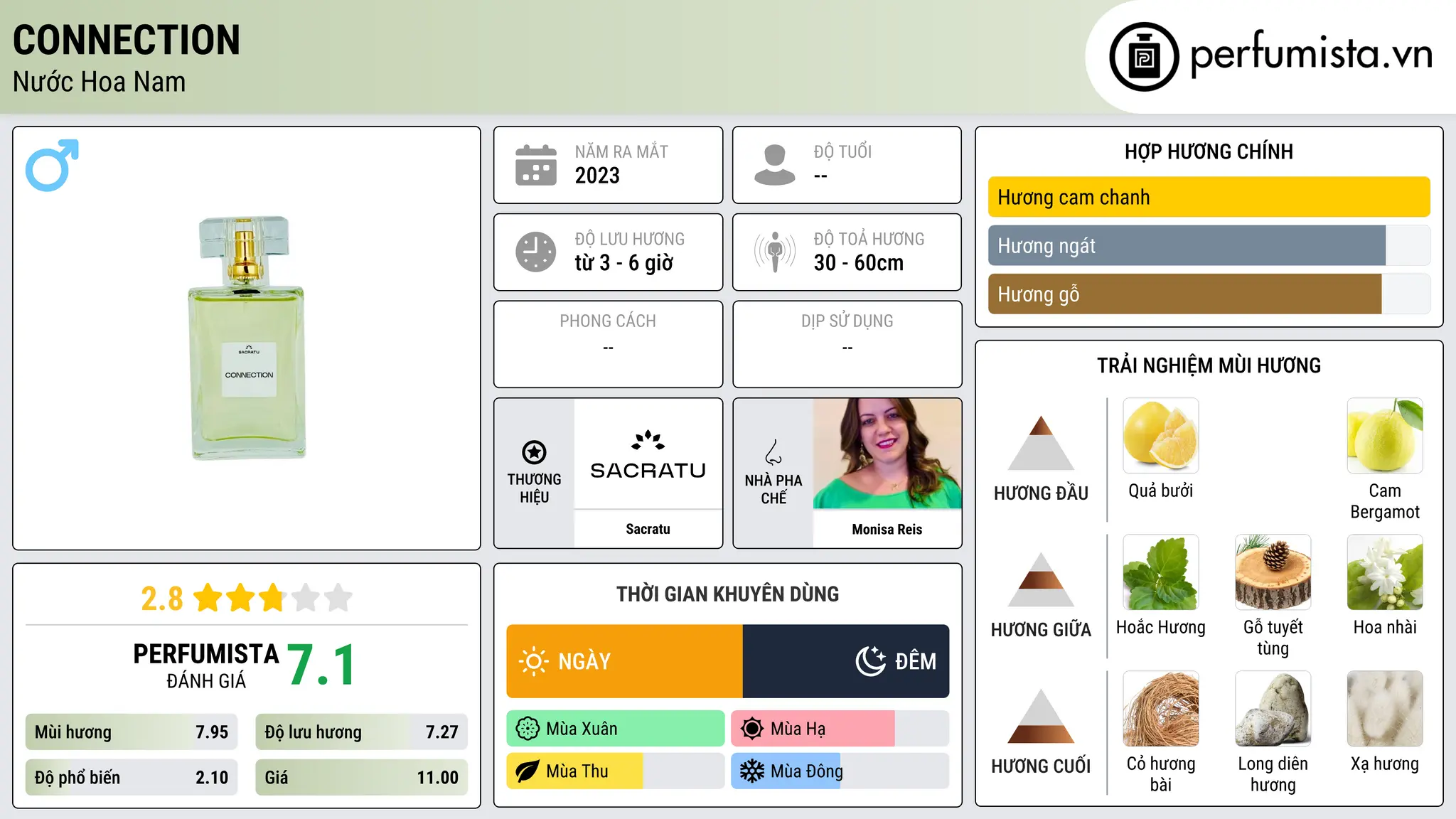Select the Xạ hương note image
The width and height of the screenshot is (1456, 819).
(1385, 709)
